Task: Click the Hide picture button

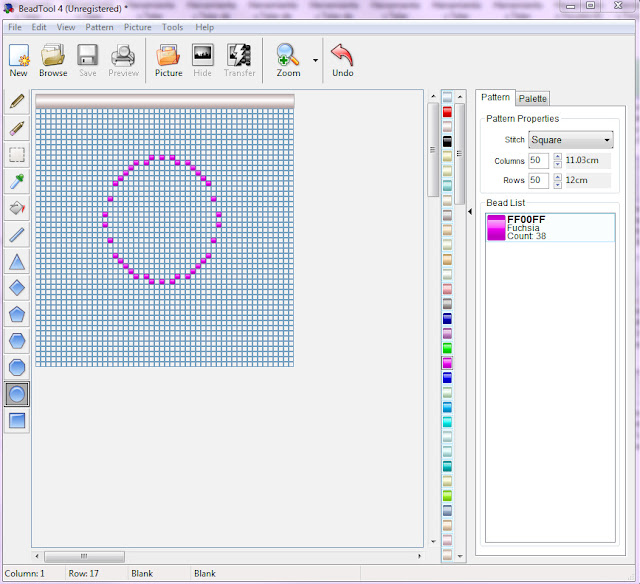Action: (x=202, y=61)
